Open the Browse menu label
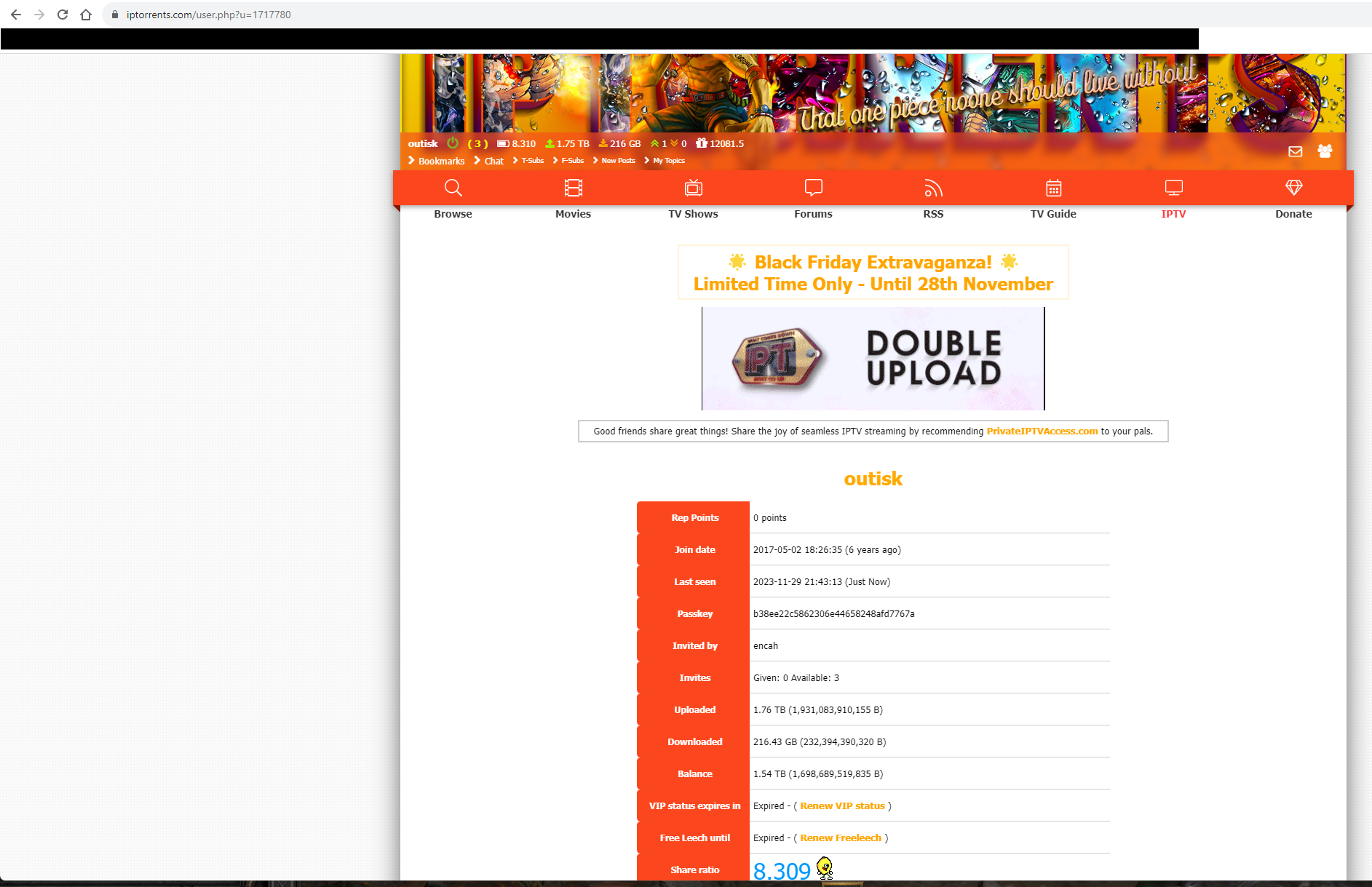Screen dimensions: 1372x887 453,214
